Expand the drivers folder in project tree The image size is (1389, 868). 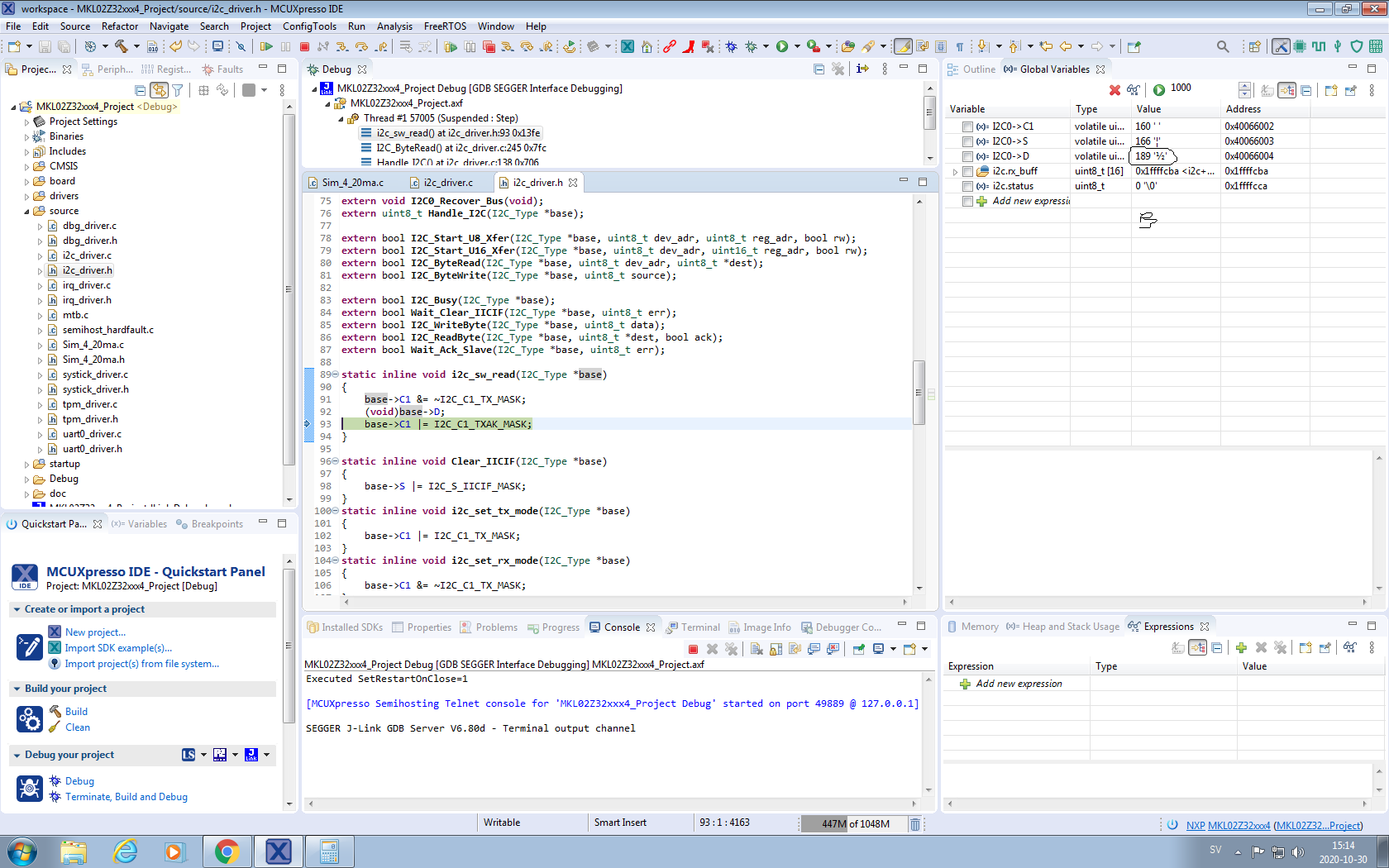pyautogui.click(x=26, y=197)
